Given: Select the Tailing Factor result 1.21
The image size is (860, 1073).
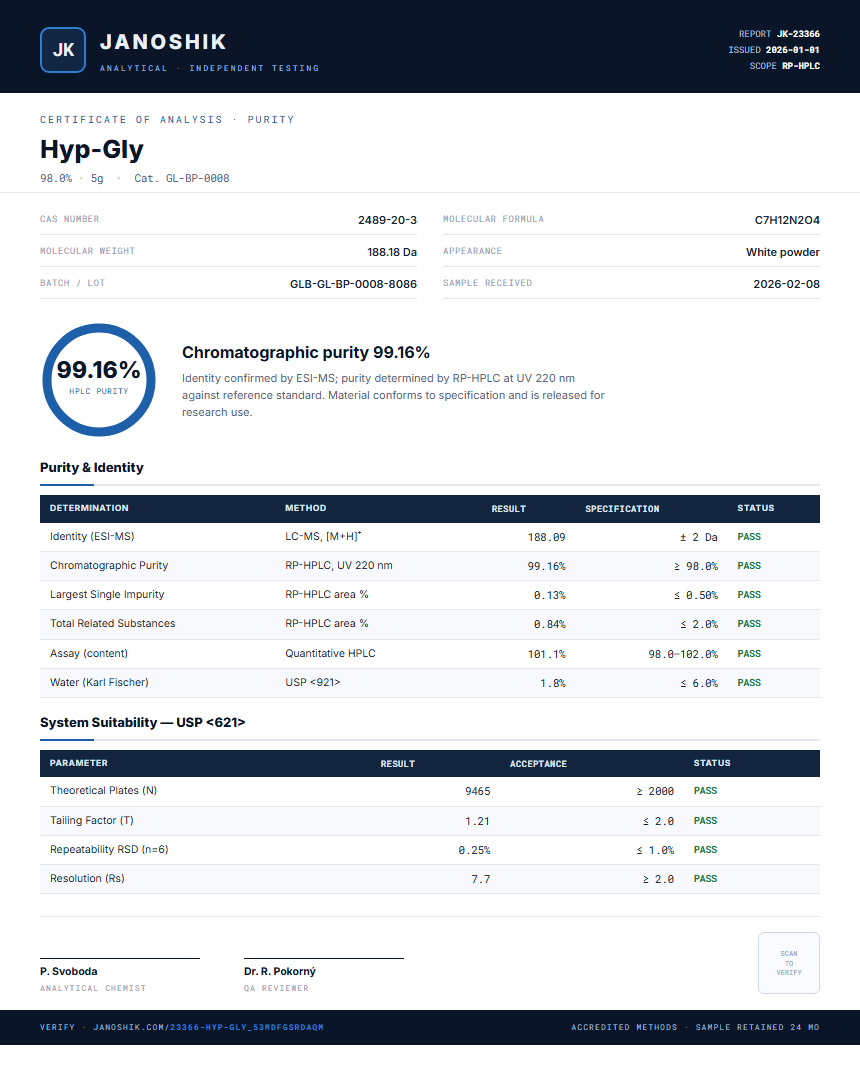Looking at the screenshot, I should [478, 821].
